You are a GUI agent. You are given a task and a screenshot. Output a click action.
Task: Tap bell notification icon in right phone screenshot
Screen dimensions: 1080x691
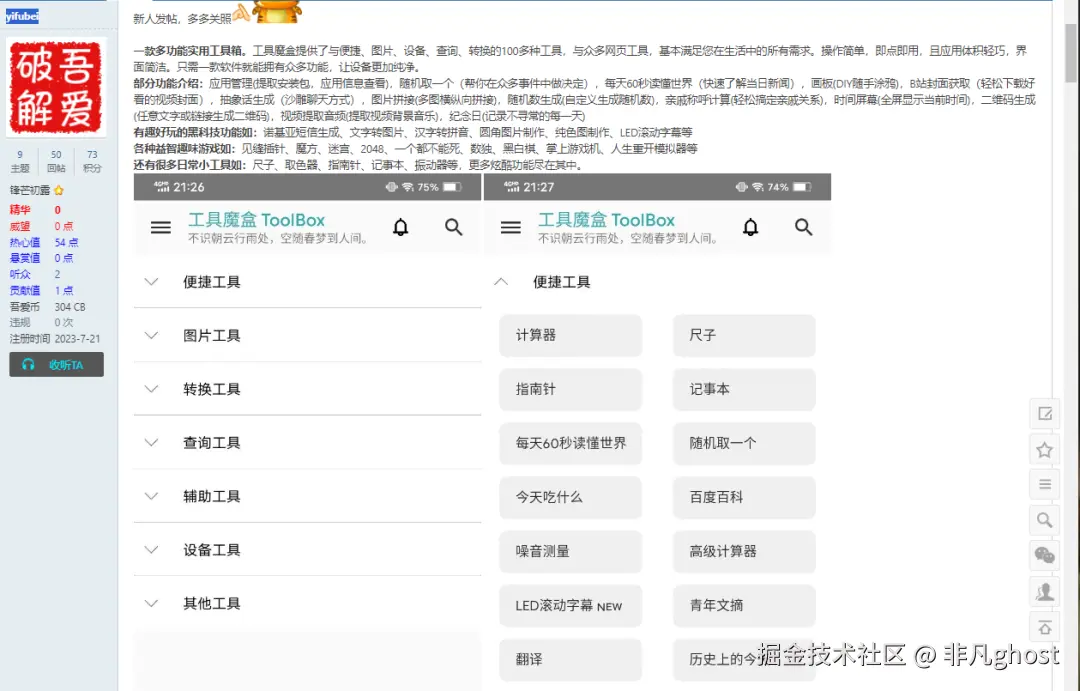click(x=750, y=227)
